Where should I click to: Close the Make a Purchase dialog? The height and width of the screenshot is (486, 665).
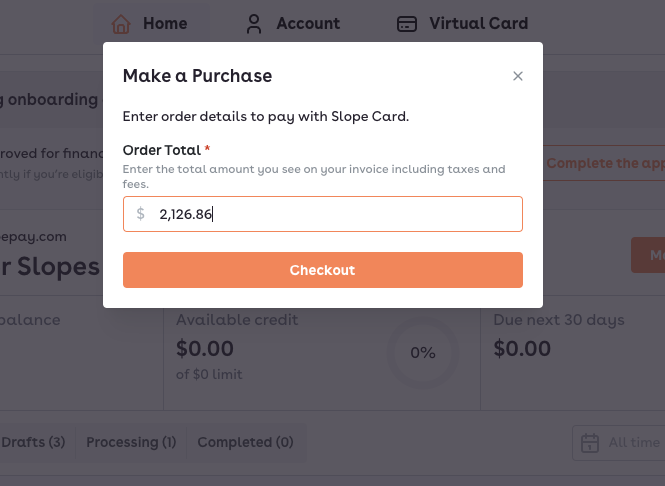[x=517, y=76]
